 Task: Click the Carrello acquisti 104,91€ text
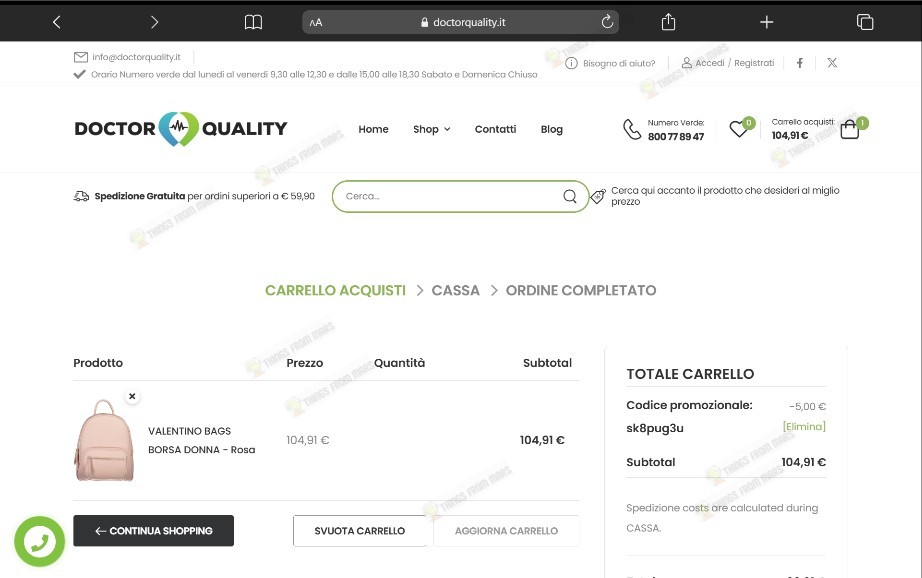(803, 129)
